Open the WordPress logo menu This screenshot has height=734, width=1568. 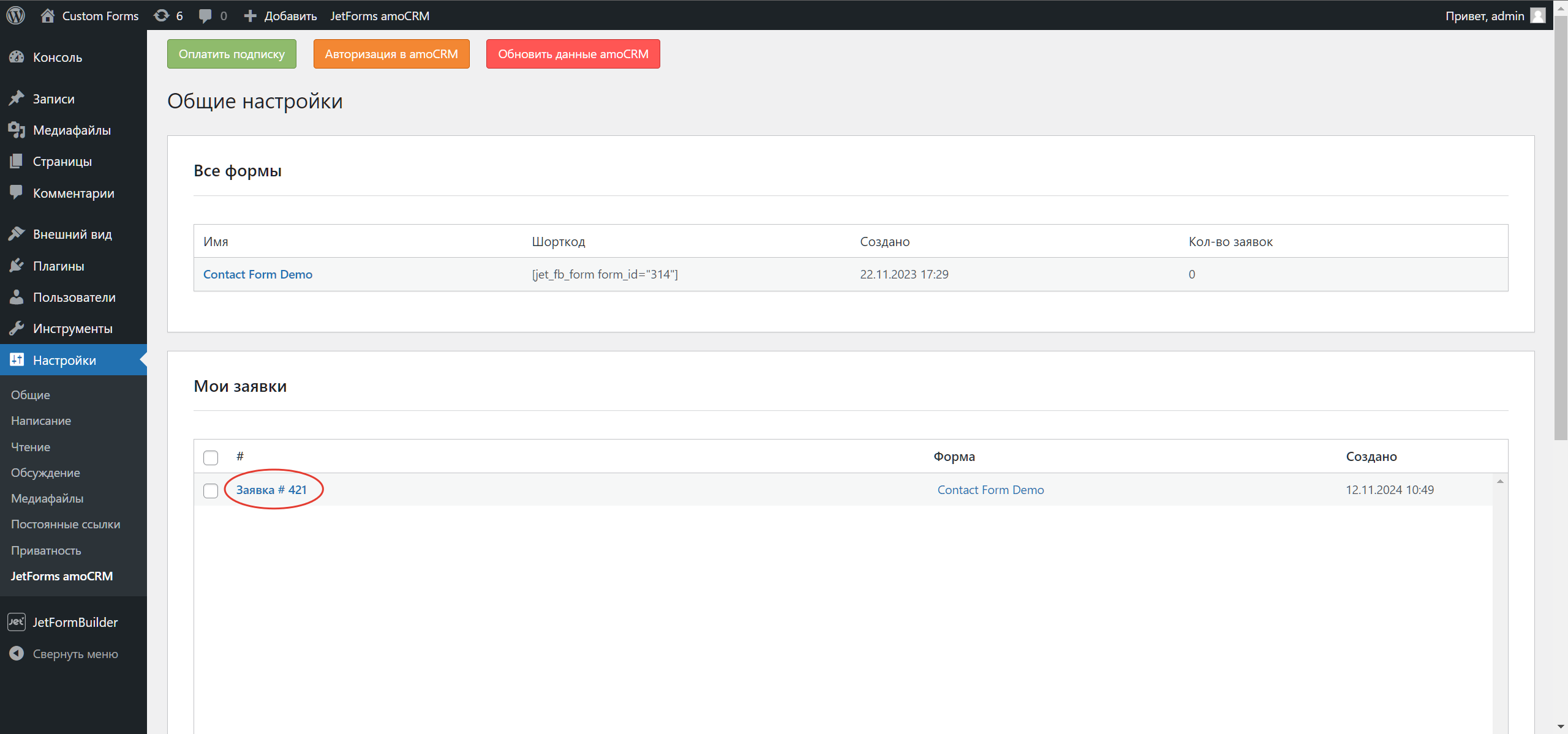click(15, 15)
